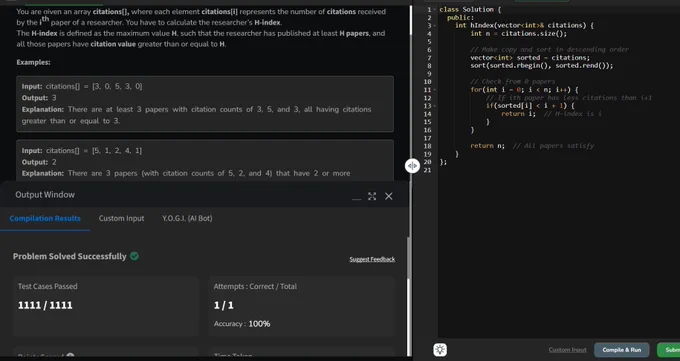This screenshot has width=680, height=361.
Task: Close the Output Window
Action: [389, 196]
